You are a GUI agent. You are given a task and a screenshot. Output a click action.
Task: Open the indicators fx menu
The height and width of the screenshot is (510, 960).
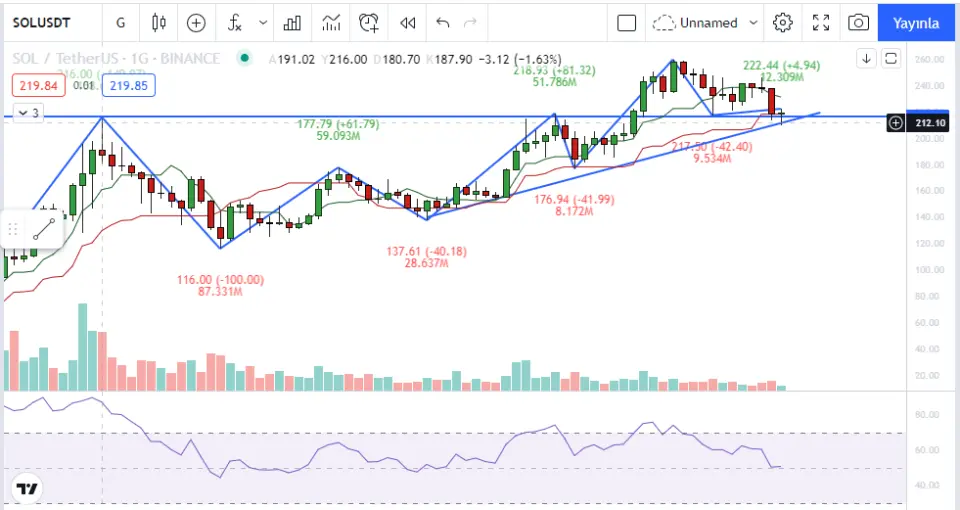(x=234, y=22)
